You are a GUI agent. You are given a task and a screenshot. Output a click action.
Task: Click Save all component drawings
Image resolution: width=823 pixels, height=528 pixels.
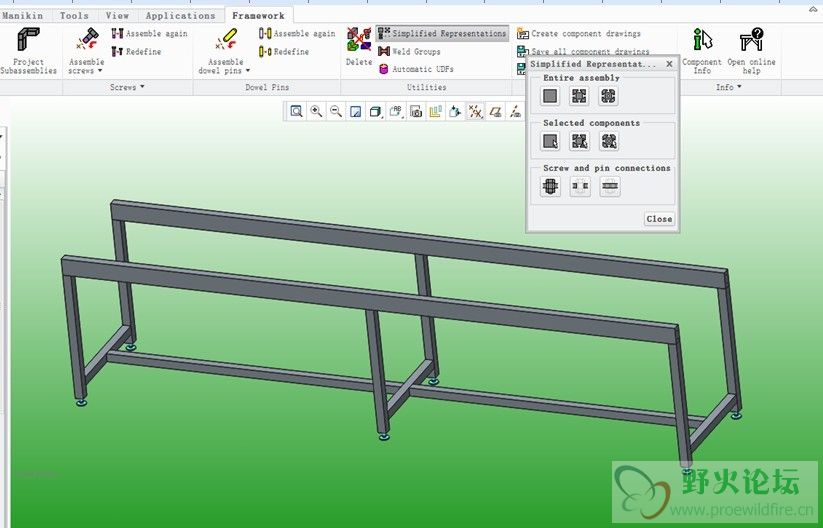point(583,51)
